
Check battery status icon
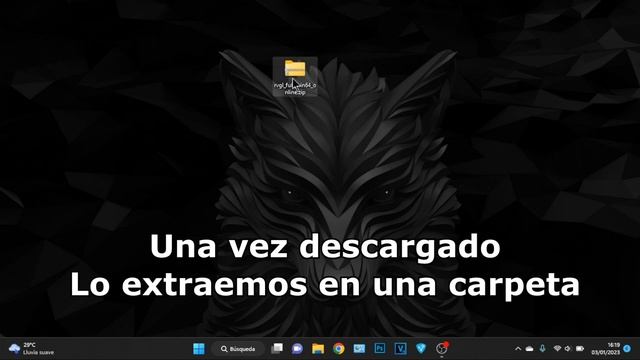(580, 349)
